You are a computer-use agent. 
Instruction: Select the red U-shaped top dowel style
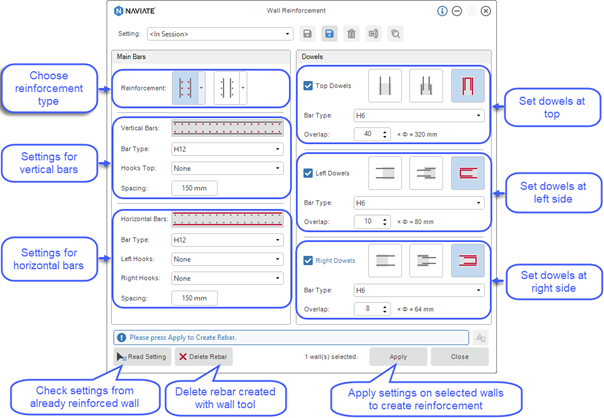tap(467, 85)
